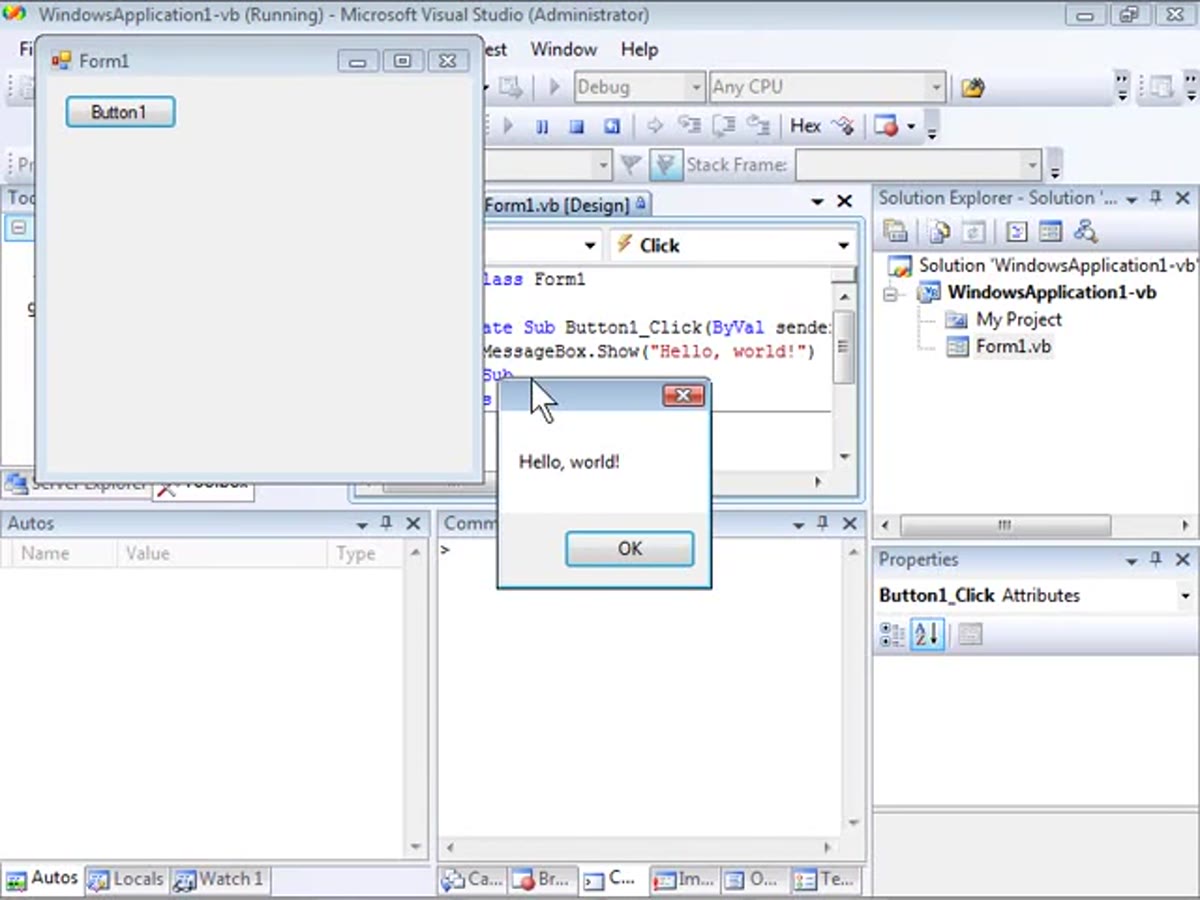Click the Step Into icon

point(689,126)
